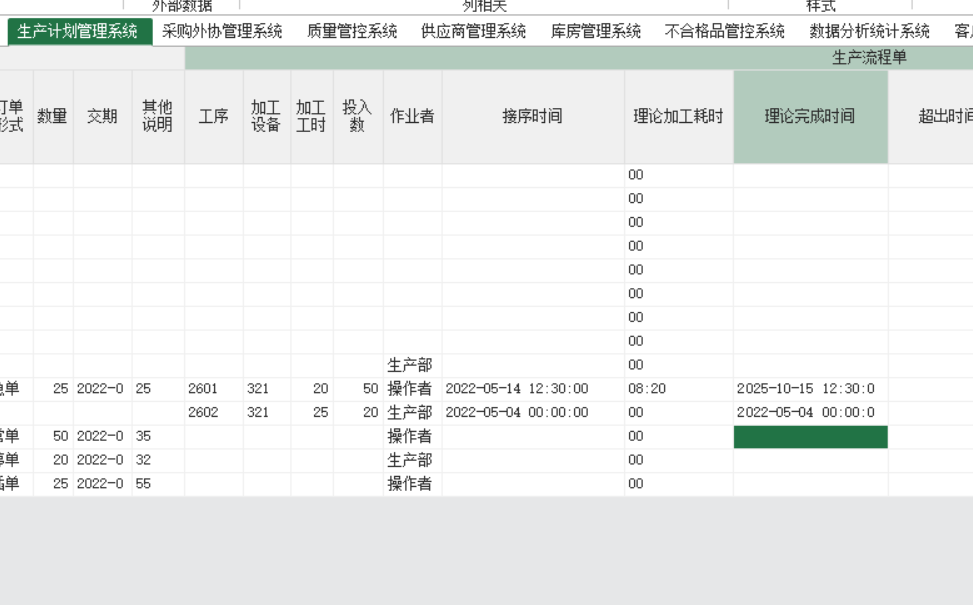Click the 08:20 理论加工耗时 cell

point(678,389)
